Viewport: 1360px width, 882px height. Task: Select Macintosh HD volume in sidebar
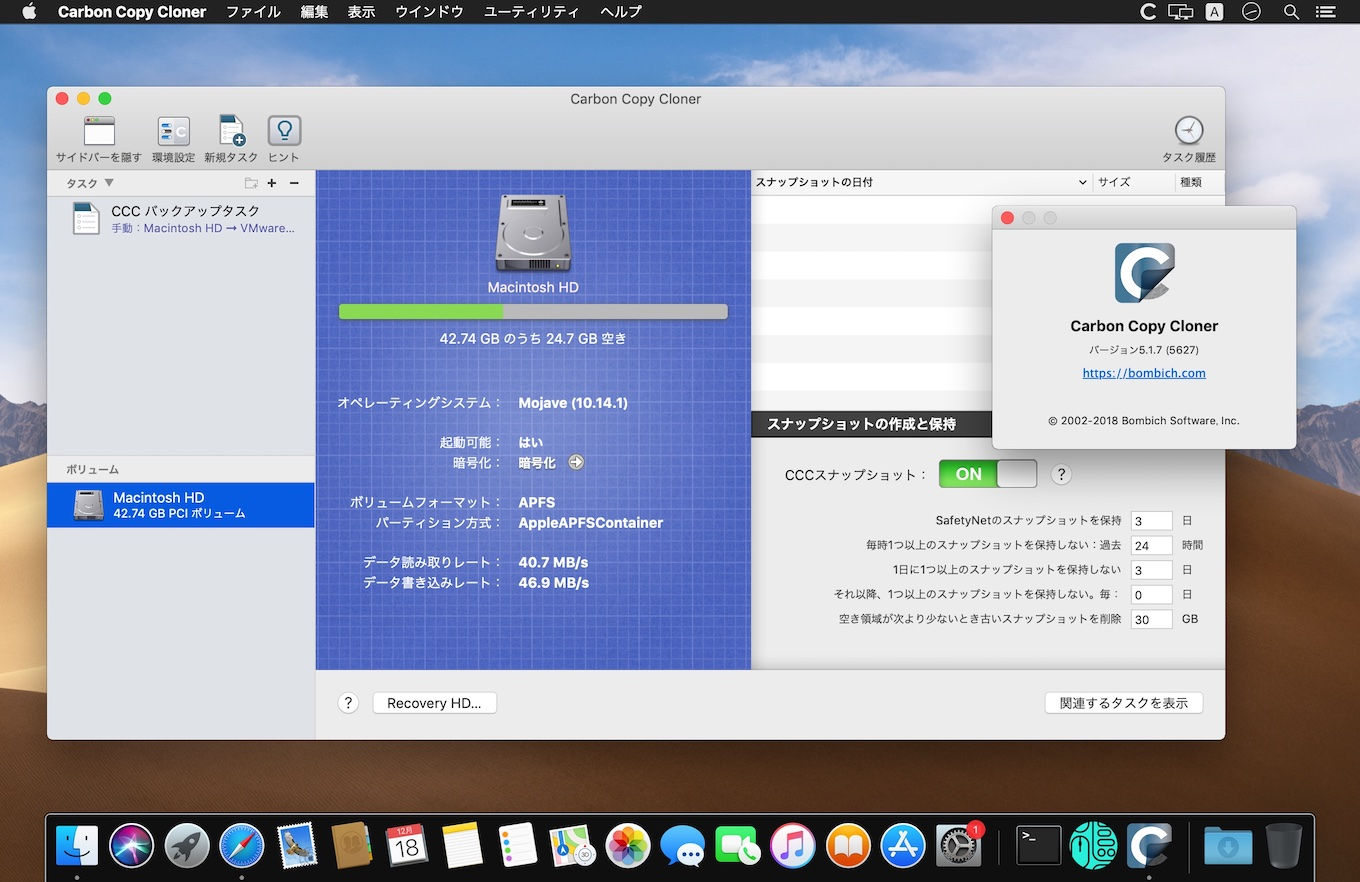[x=180, y=505]
